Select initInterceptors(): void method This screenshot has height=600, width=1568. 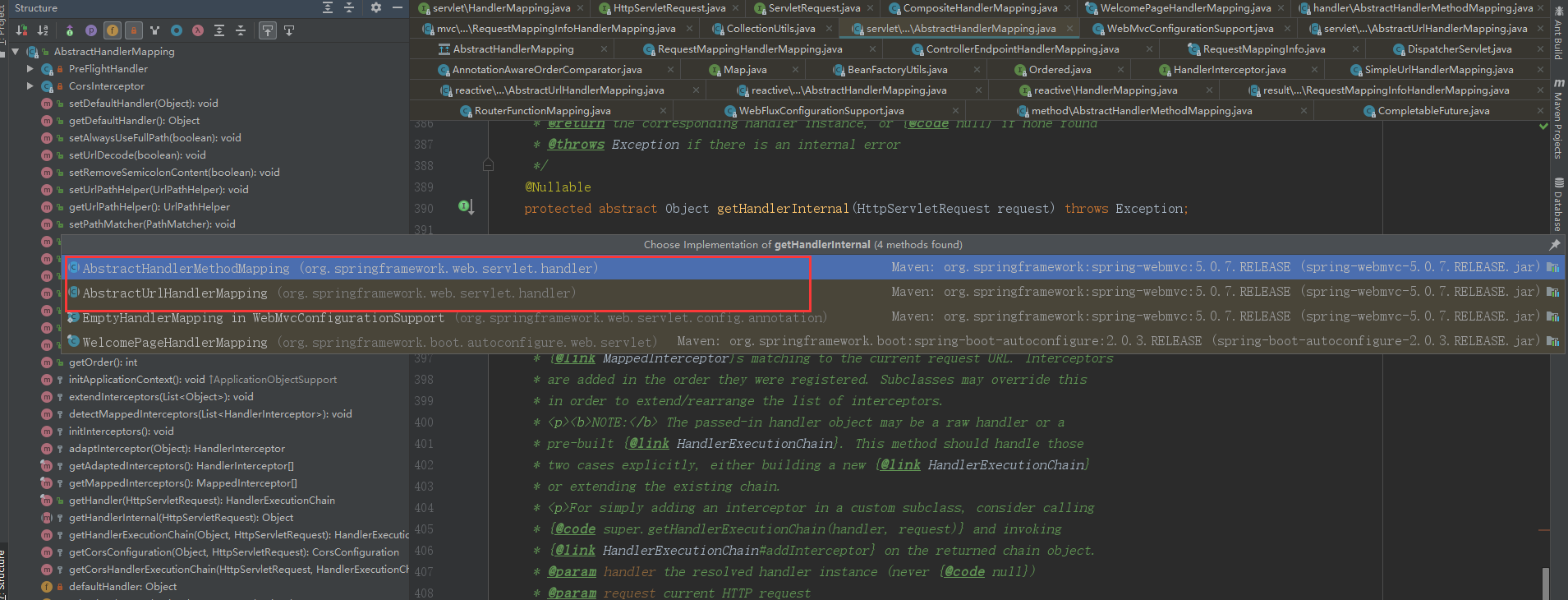tap(121, 432)
